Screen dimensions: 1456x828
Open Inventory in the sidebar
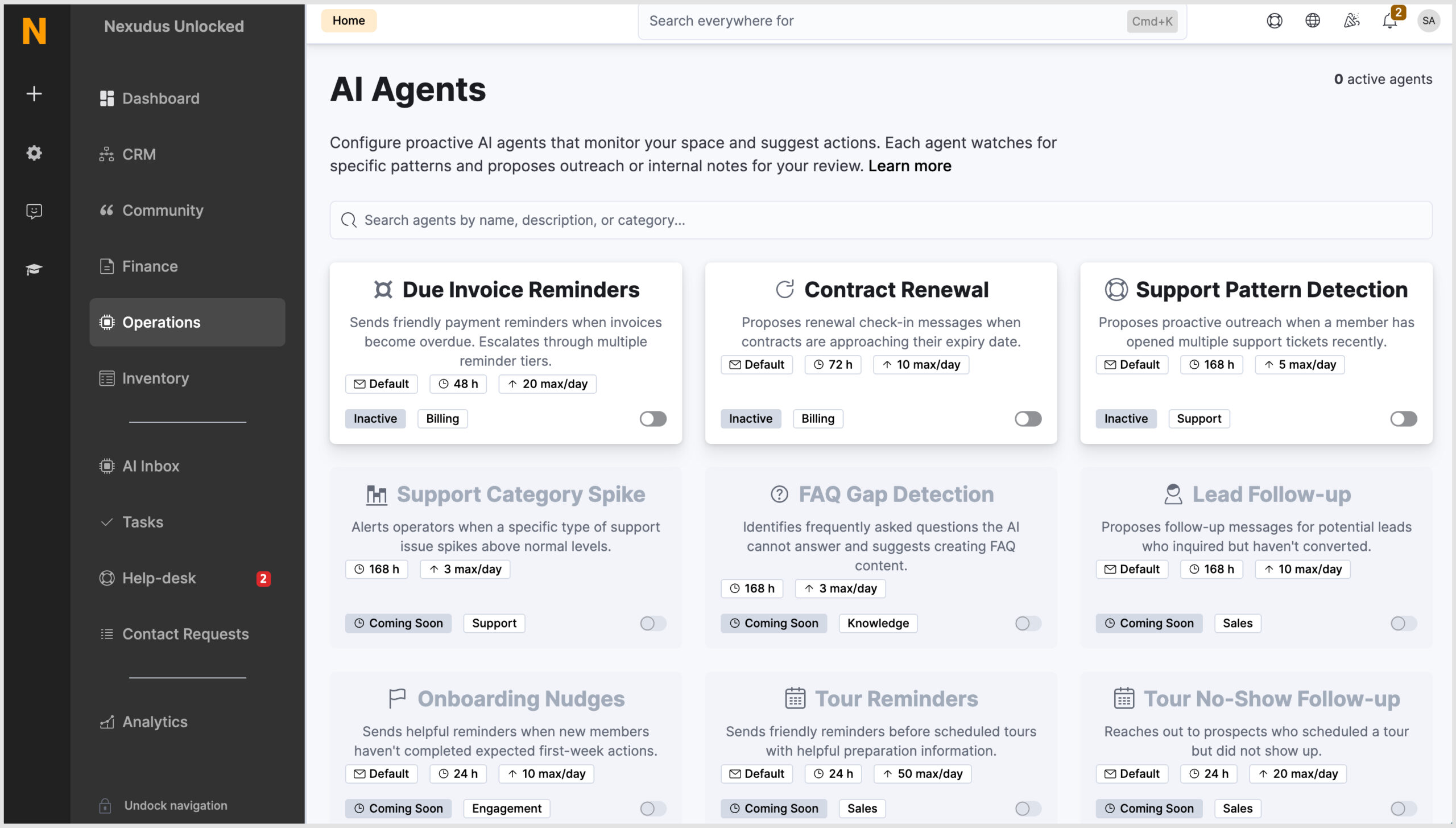tap(187, 378)
